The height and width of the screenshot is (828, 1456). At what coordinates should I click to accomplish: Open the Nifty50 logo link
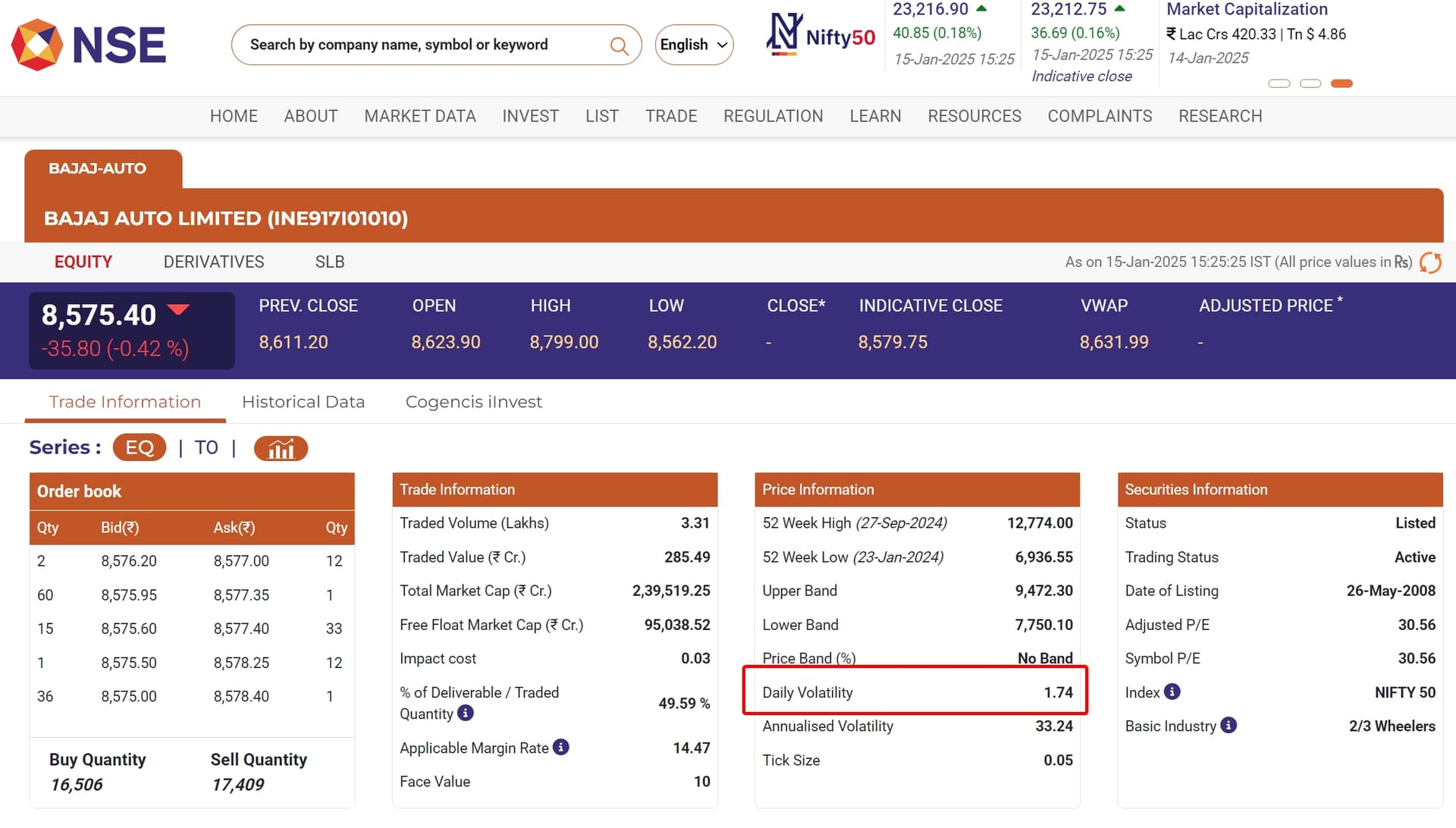click(821, 35)
